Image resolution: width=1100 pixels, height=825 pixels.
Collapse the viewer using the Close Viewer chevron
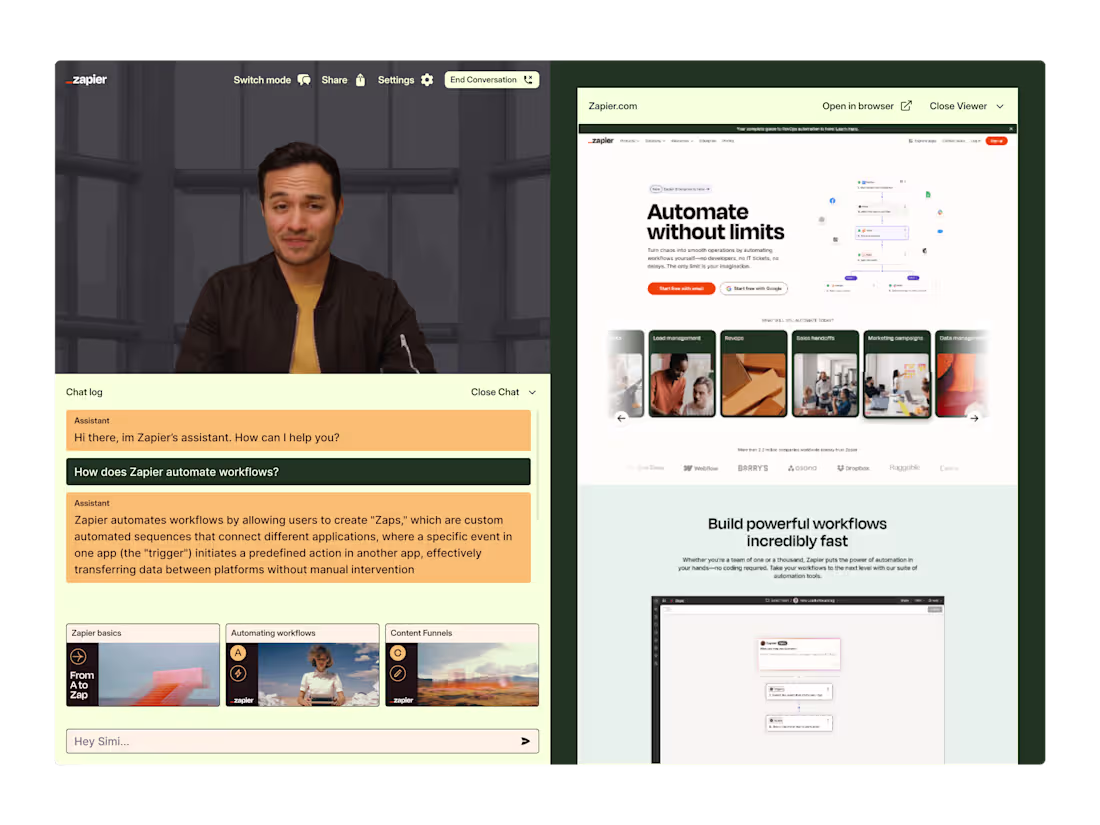coord(1000,107)
